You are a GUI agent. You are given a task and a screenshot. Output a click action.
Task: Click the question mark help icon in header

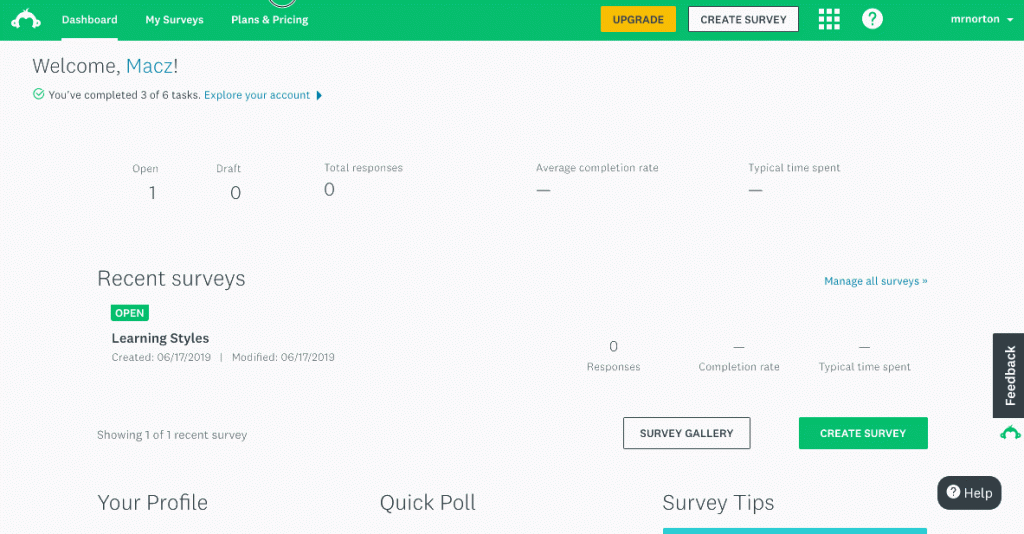(872, 19)
